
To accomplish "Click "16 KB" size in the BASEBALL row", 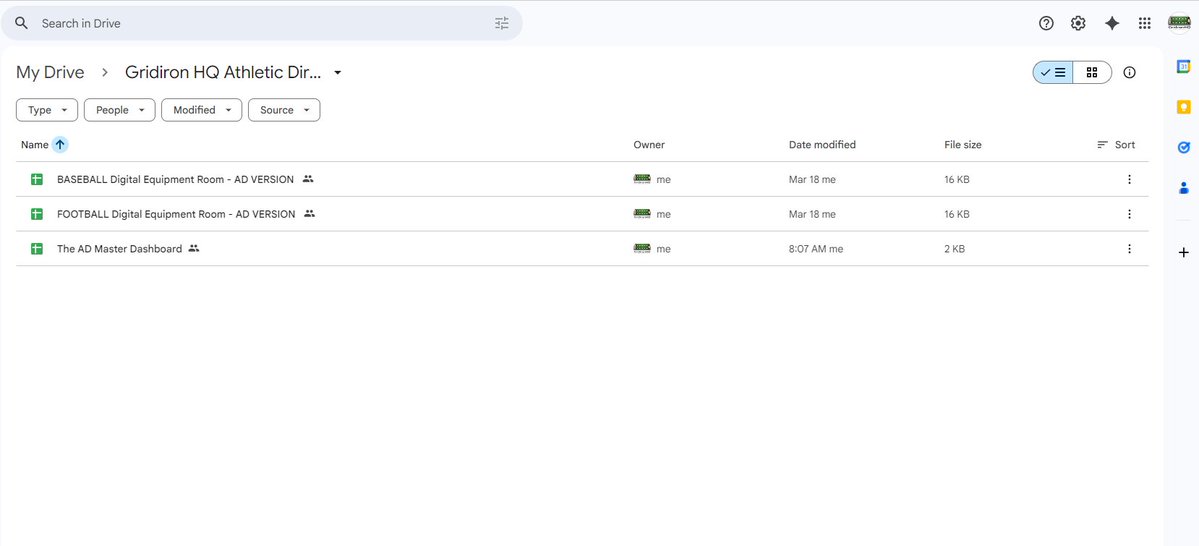I will coord(957,180).
